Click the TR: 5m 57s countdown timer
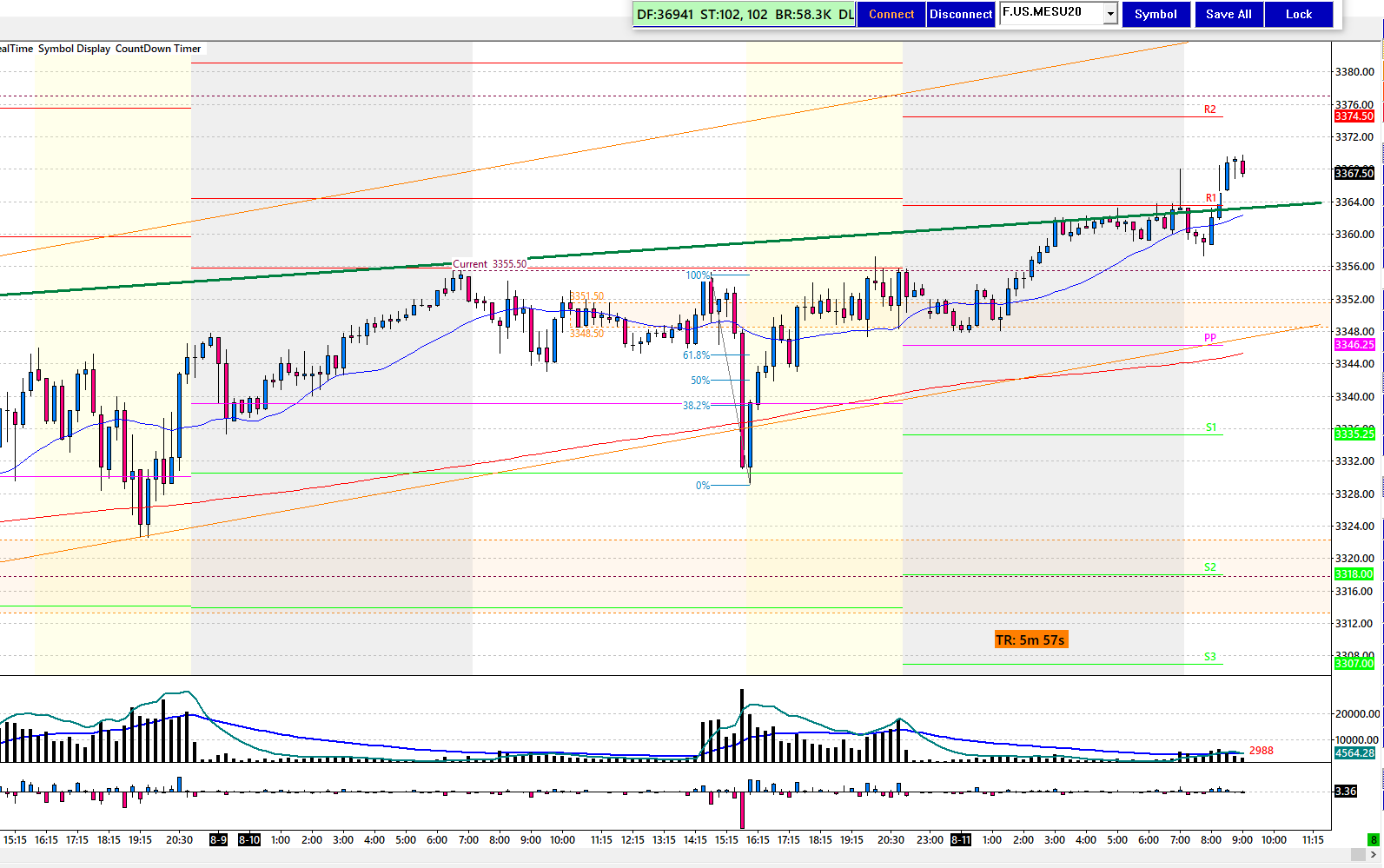The height and width of the screenshot is (868, 1384). click(1030, 639)
